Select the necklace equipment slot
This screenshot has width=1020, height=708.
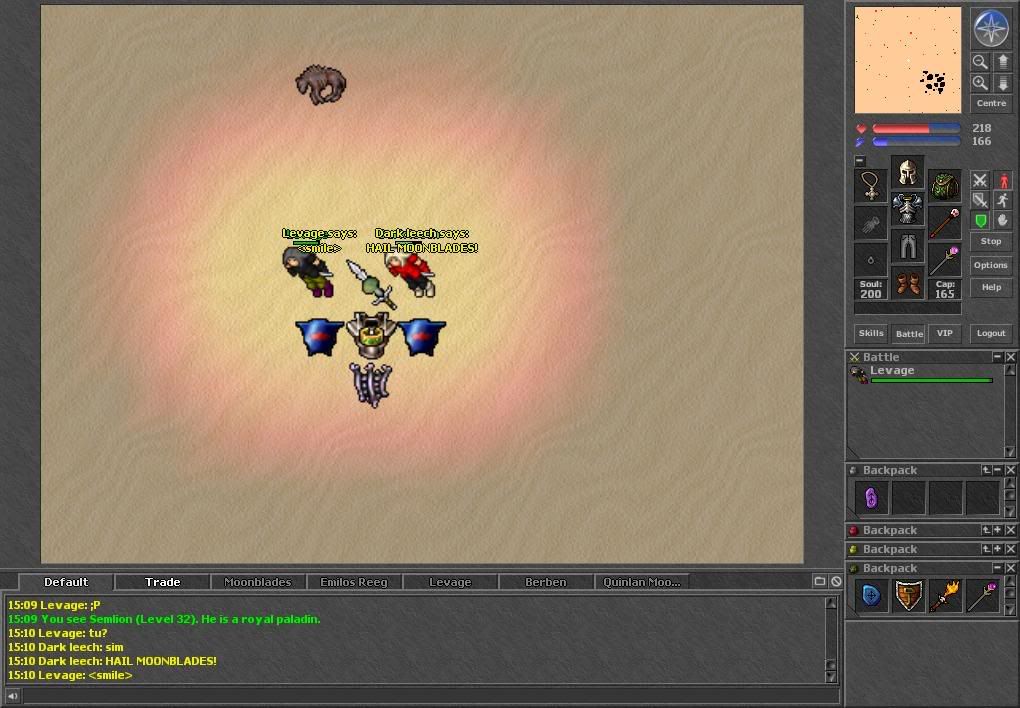(x=870, y=186)
